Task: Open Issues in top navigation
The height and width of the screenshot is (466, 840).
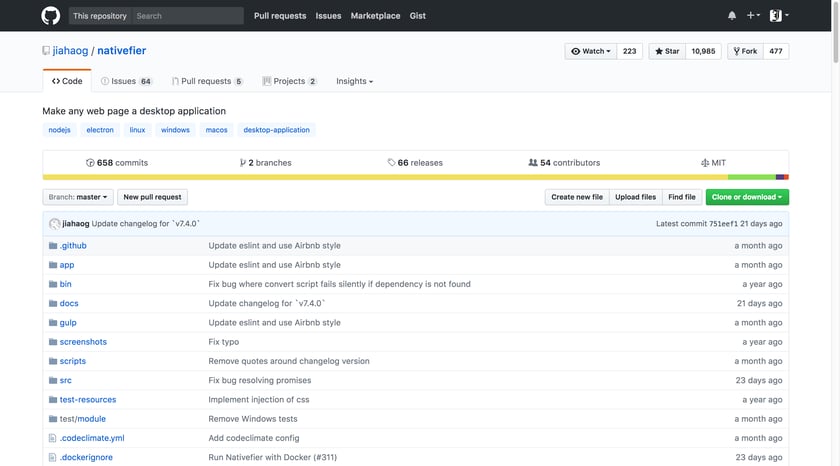Action: pos(328,16)
